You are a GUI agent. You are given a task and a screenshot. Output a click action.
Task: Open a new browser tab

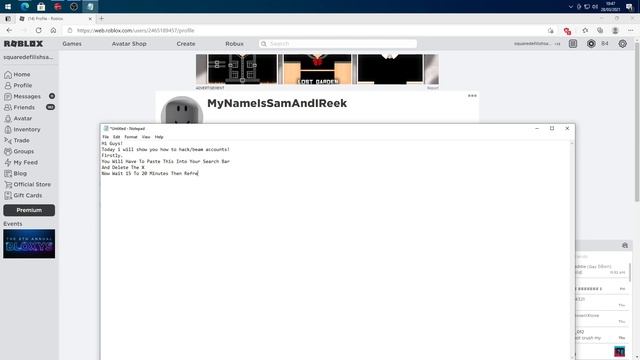(102, 18)
